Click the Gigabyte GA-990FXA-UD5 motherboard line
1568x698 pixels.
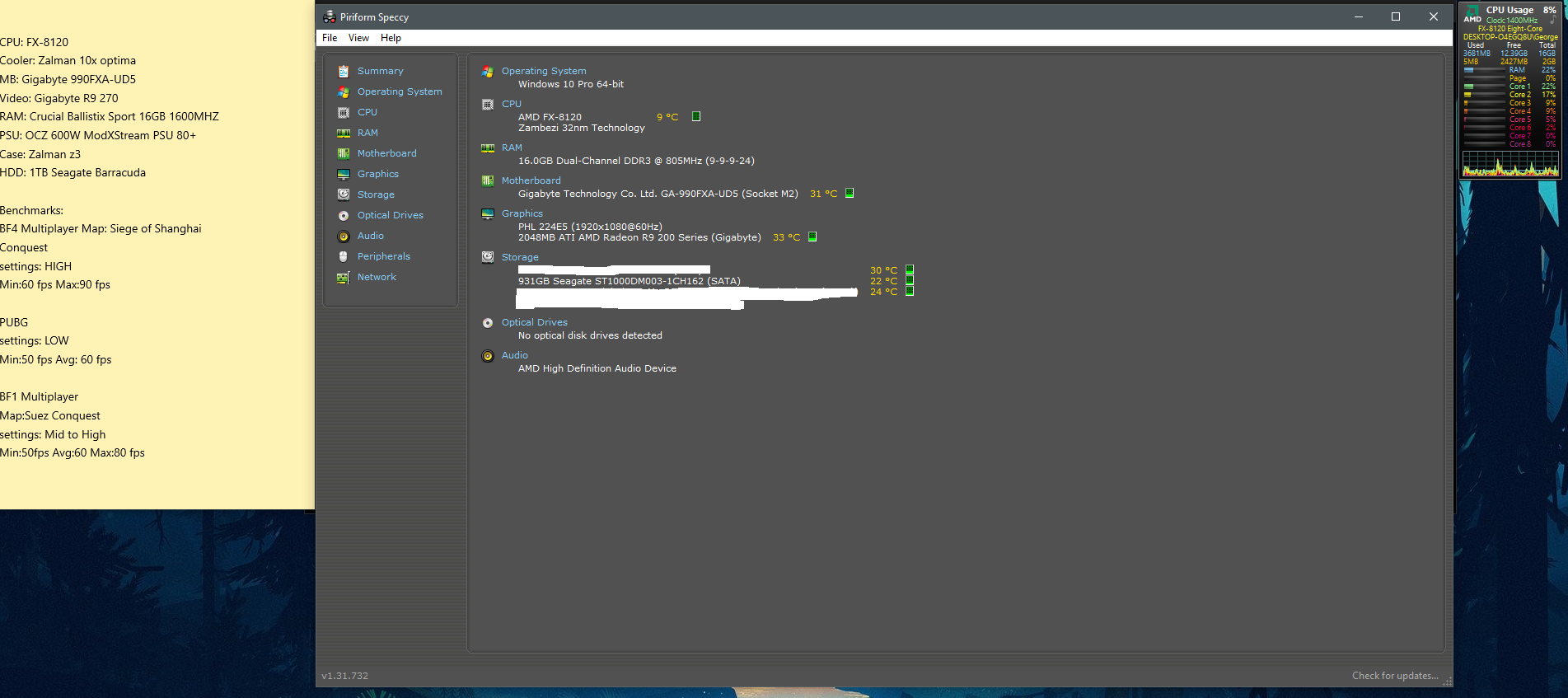(x=658, y=194)
